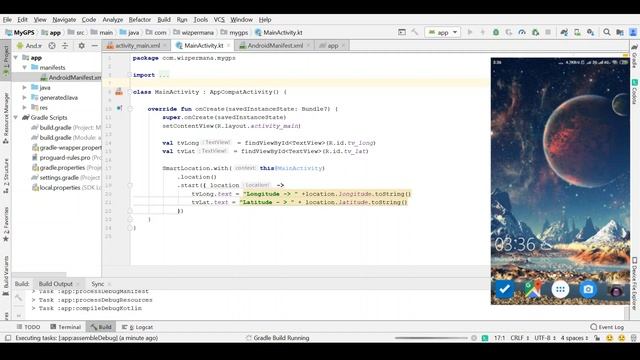Toggle Device File Explorer side tab
Viewport: 640px width, 360px height.
(x=635, y=283)
